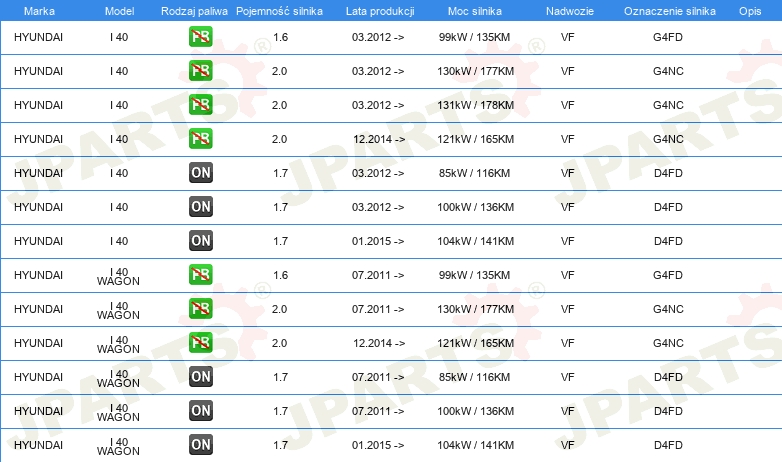The image size is (782, 462).
Task: Click the Opis column header
Action: (750, 11)
